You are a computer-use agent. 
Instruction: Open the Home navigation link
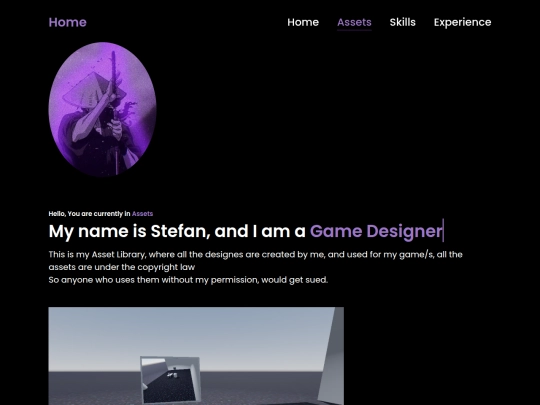tap(303, 22)
